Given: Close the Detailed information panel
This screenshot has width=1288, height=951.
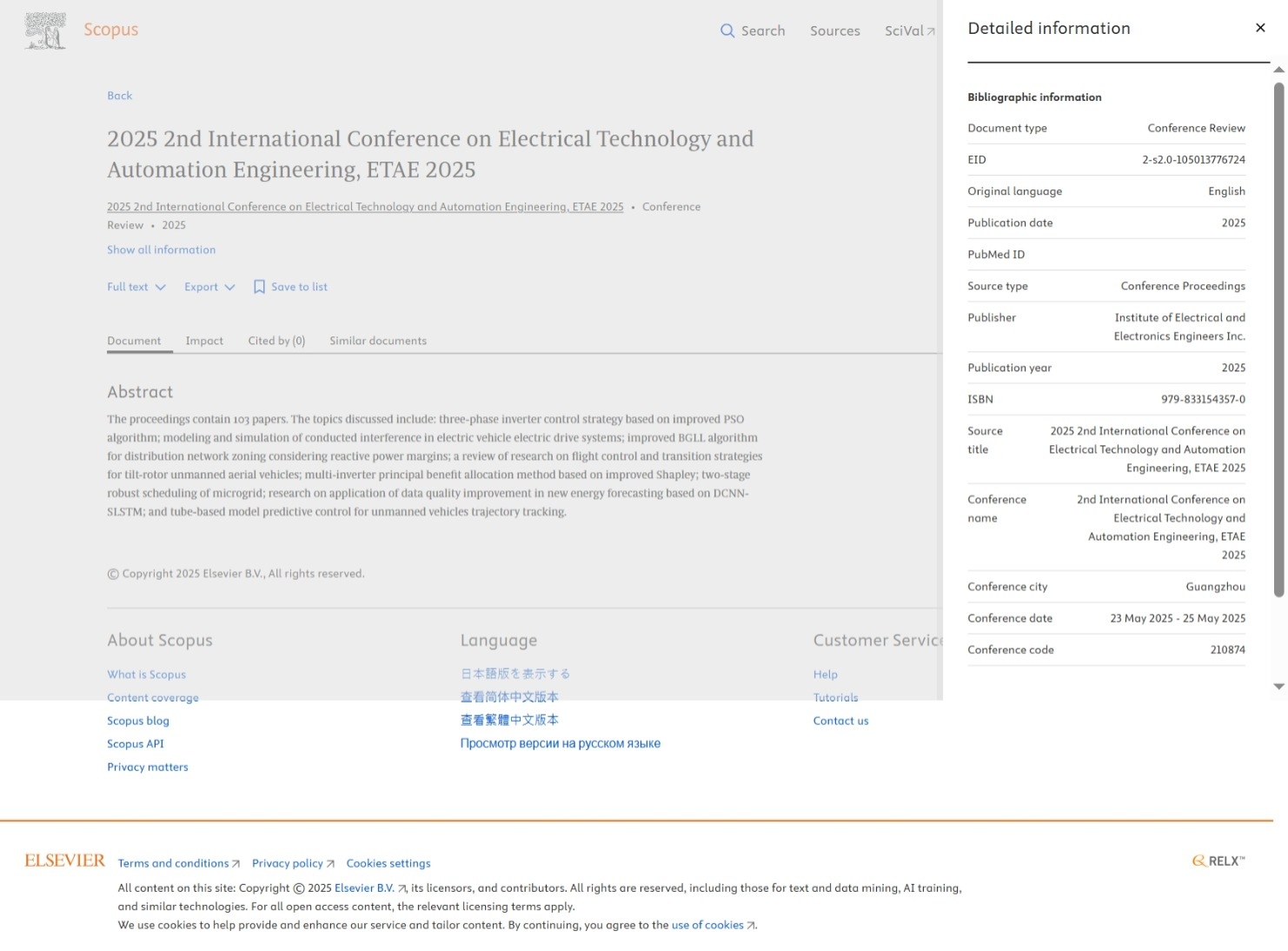Looking at the screenshot, I should tap(1260, 28).
